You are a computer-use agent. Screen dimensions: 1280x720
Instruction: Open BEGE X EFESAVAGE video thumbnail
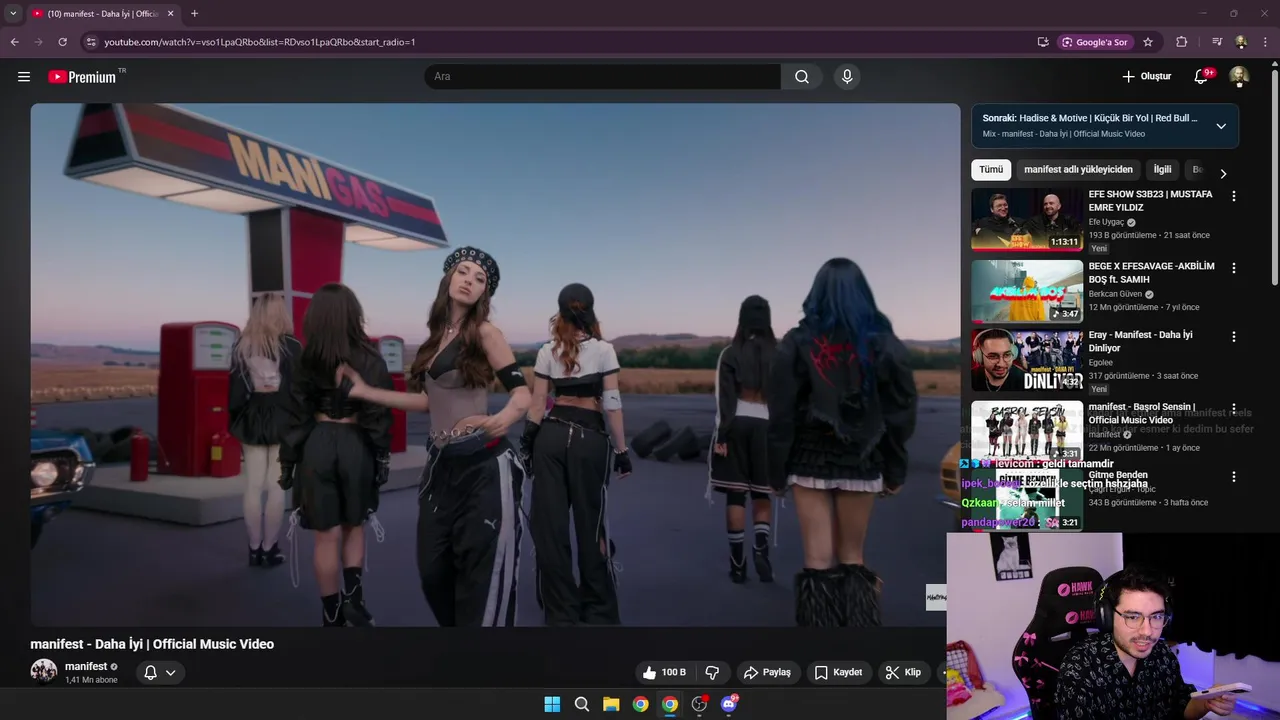(1027, 291)
